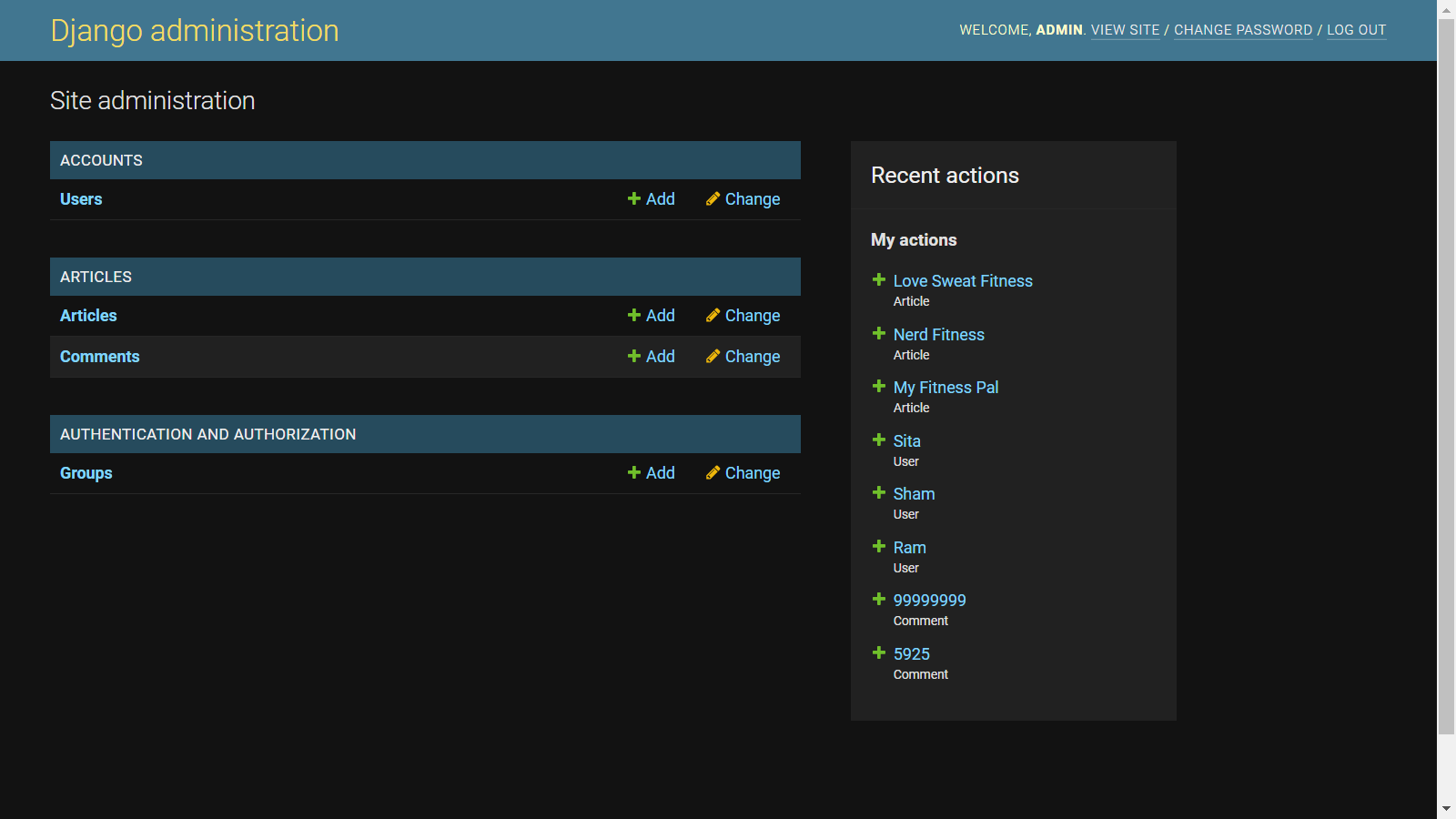Click the pencil Change icon for Articles
The height and width of the screenshot is (819, 1456).
click(x=713, y=315)
